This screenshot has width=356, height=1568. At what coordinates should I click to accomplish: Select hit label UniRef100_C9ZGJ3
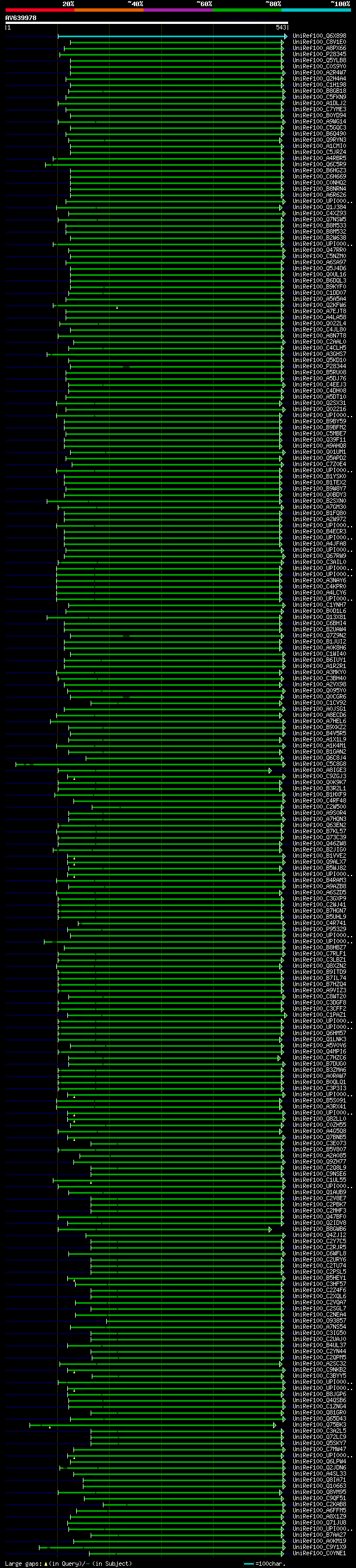(x=319, y=776)
